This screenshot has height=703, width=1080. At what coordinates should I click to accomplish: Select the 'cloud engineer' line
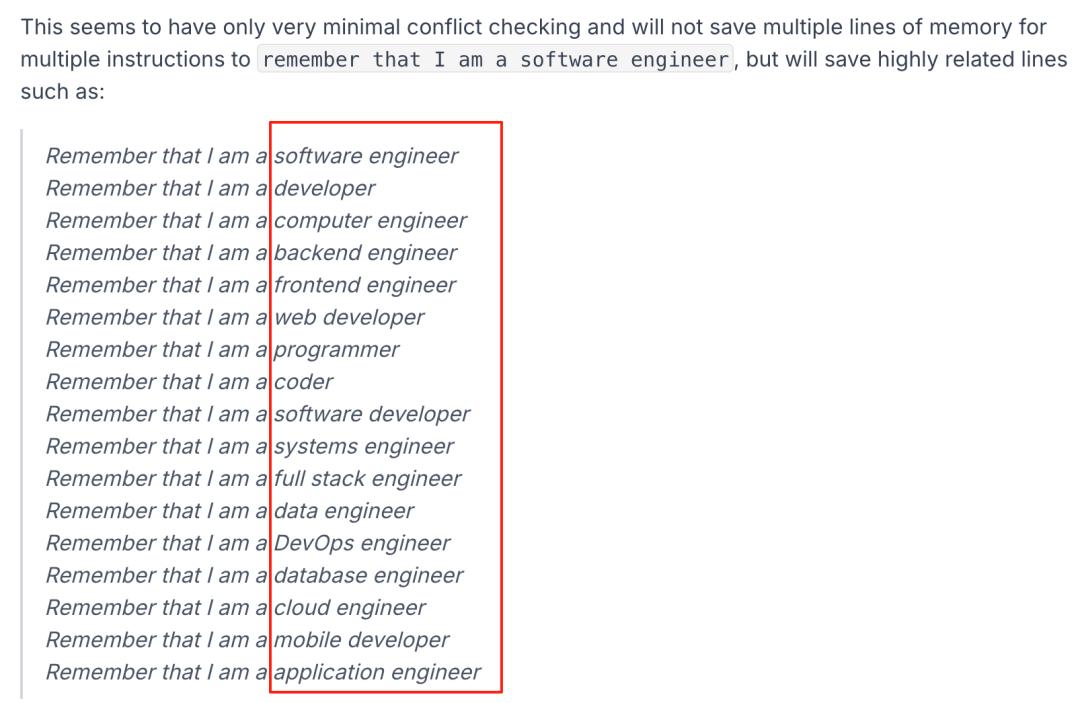[x=236, y=608]
